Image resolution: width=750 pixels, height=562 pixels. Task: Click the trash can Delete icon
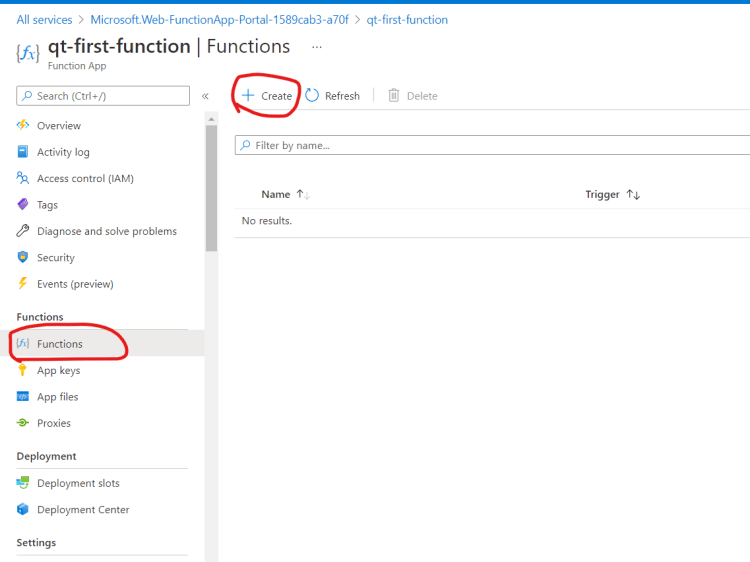coord(394,96)
